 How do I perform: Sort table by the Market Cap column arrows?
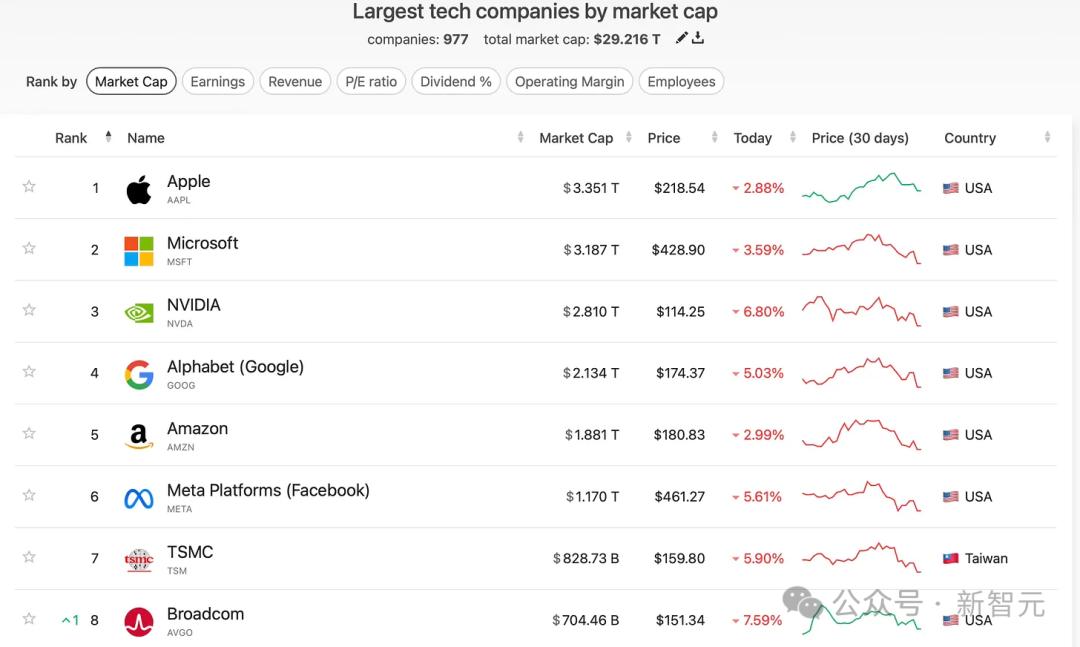(x=628, y=138)
